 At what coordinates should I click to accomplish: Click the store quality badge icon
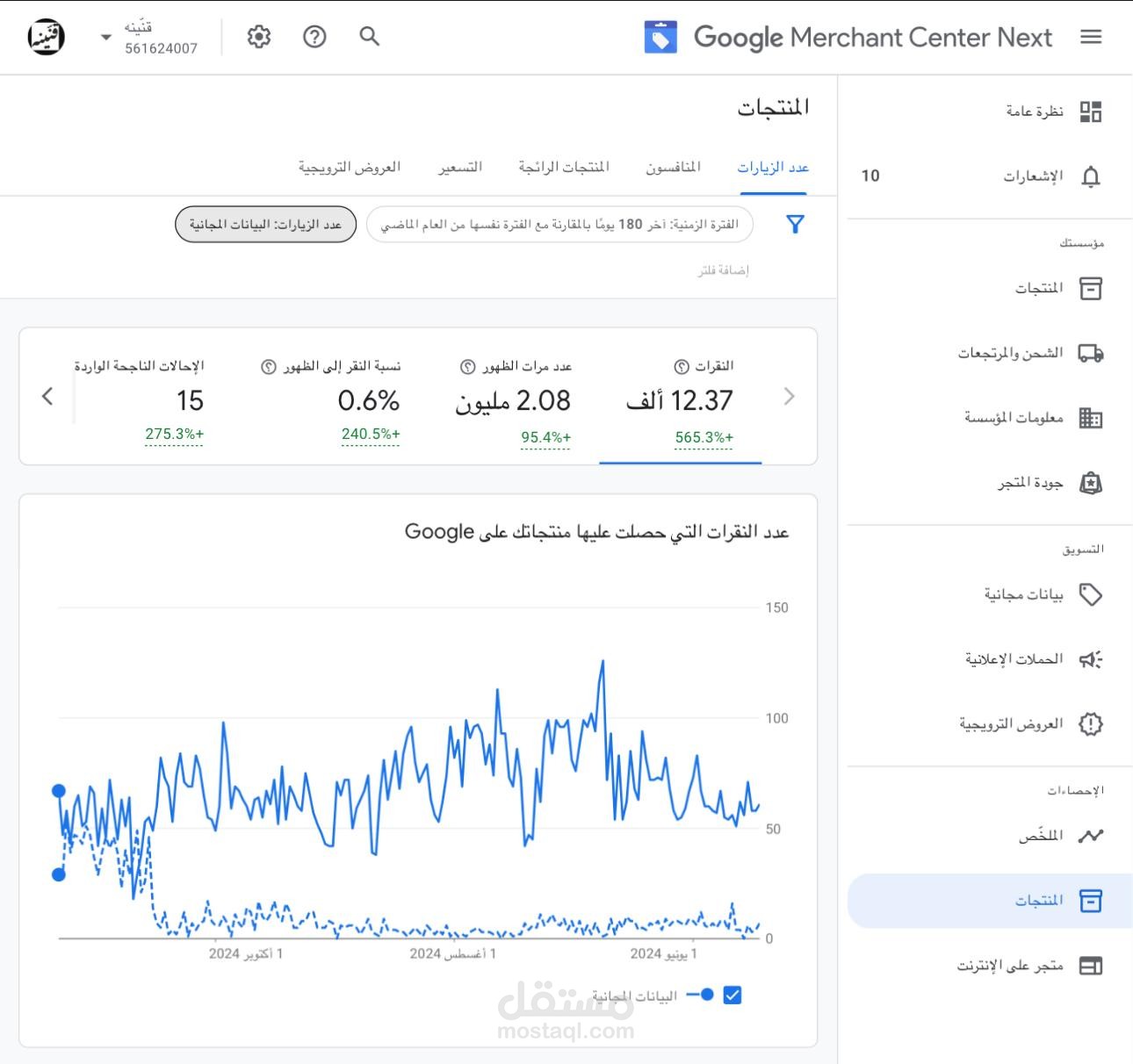(x=1091, y=483)
